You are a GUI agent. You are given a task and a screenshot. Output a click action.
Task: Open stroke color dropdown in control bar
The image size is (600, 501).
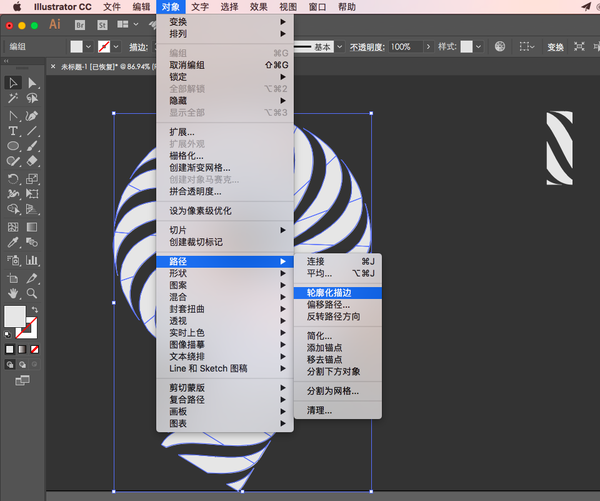click(x=116, y=47)
